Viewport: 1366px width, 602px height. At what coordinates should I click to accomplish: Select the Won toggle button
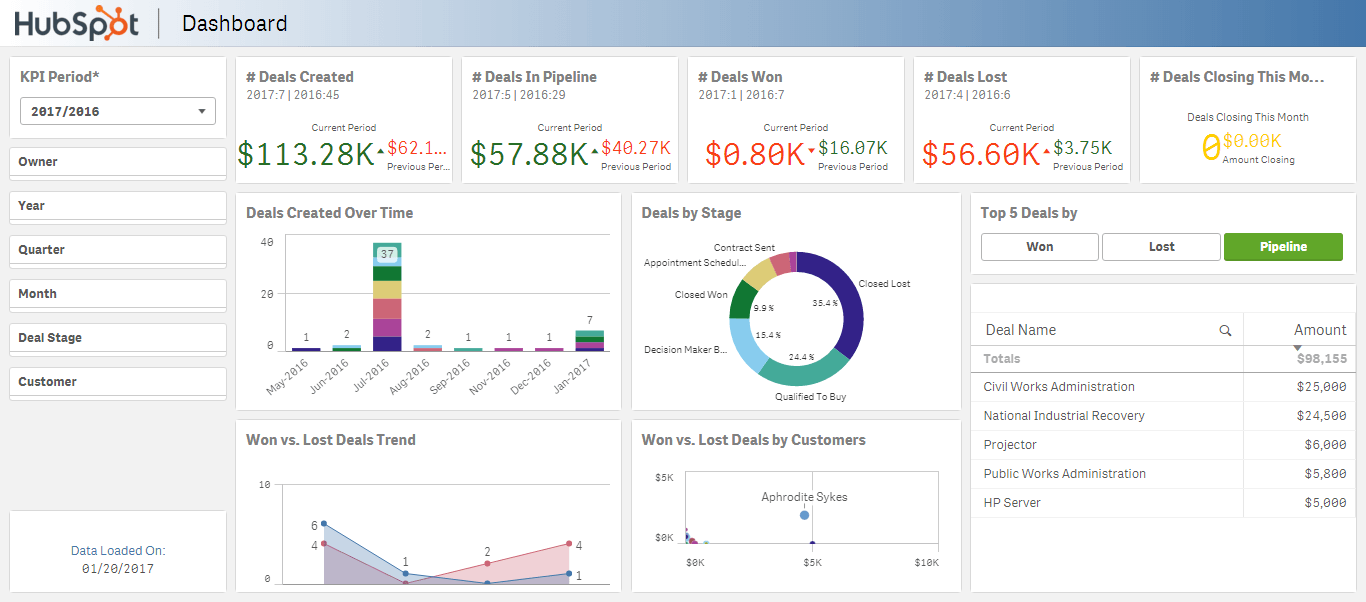point(1039,247)
